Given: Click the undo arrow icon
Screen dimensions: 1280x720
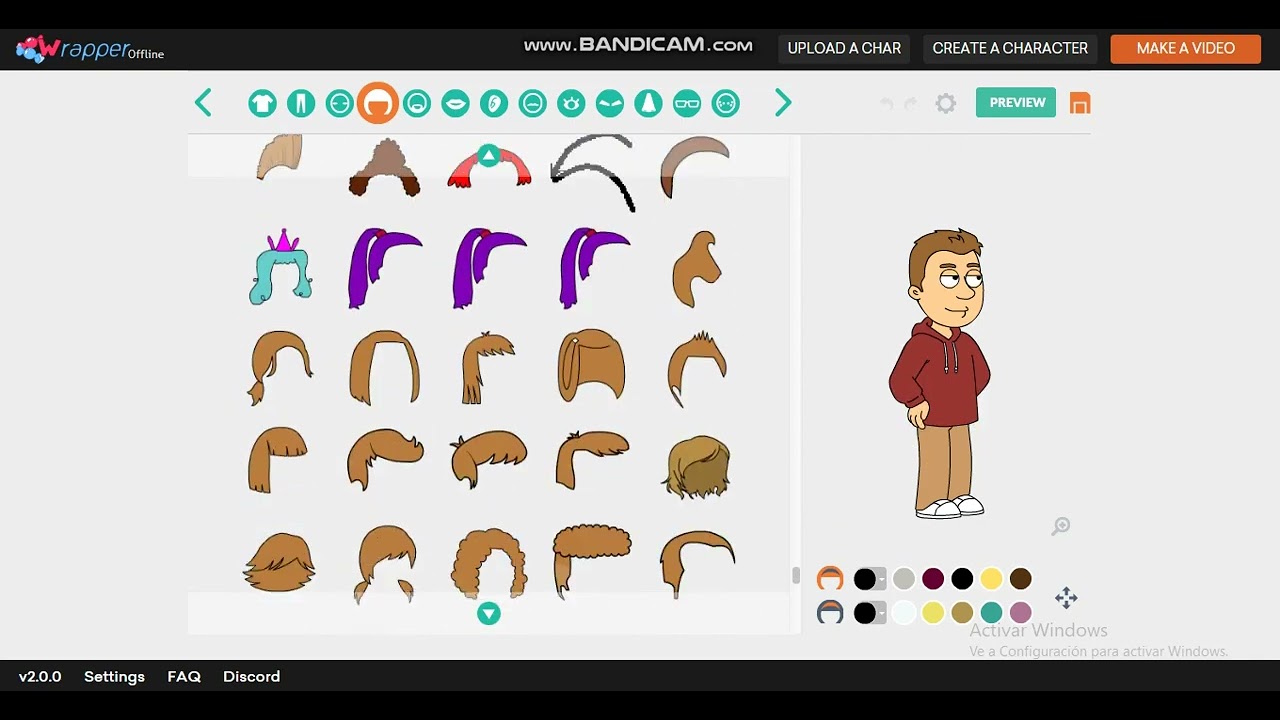Looking at the screenshot, I should click(x=886, y=104).
